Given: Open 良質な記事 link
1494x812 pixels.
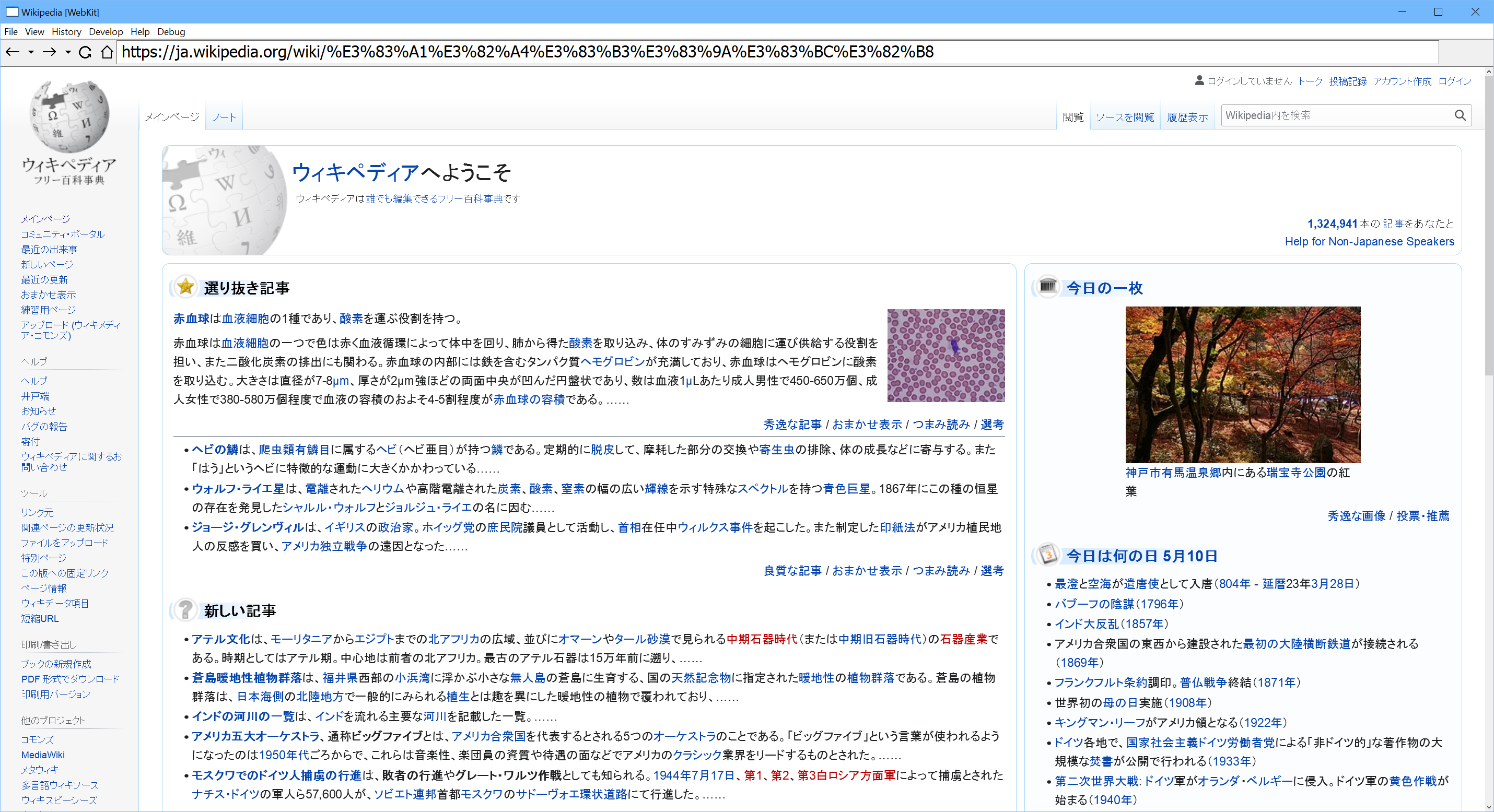Looking at the screenshot, I should (792, 570).
